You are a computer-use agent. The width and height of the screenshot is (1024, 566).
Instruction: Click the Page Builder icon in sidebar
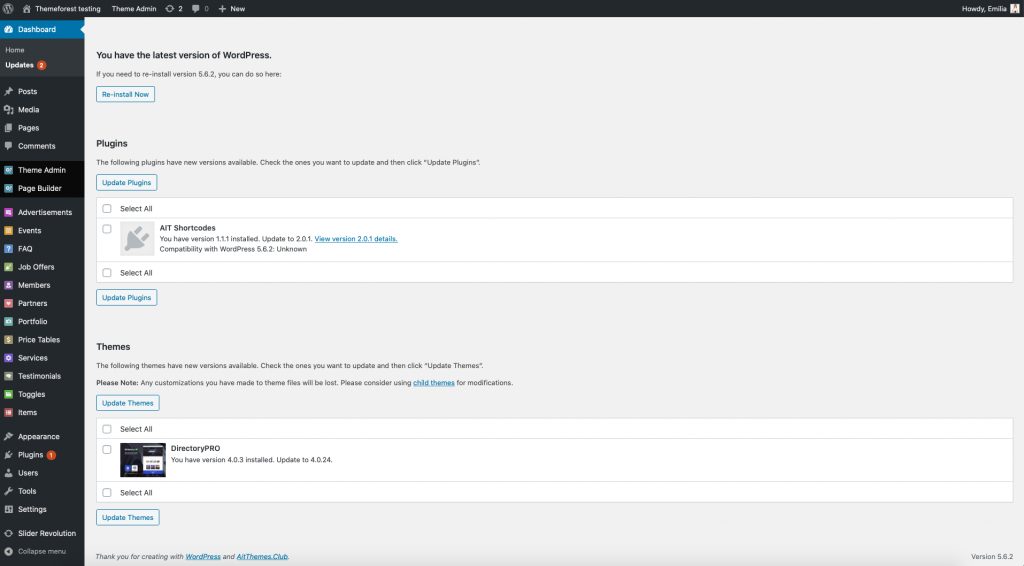8,188
